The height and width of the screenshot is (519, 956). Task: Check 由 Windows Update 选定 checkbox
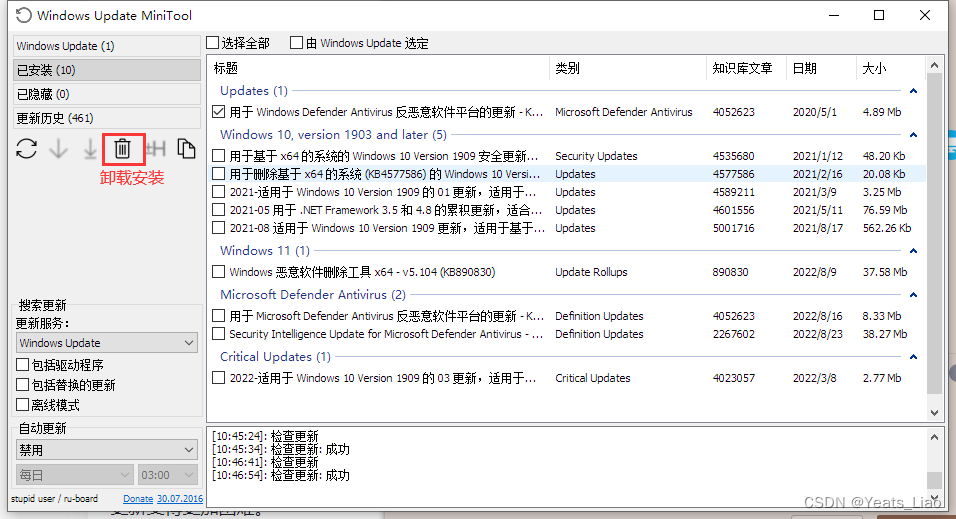pyautogui.click(x=296, y=43)
